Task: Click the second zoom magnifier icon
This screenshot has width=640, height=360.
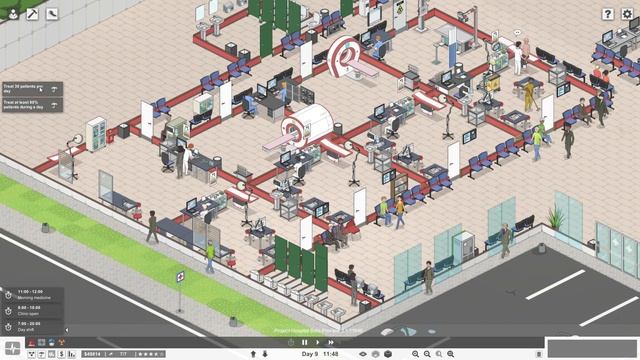Action: pyautogui.click(x=427, y=354)
